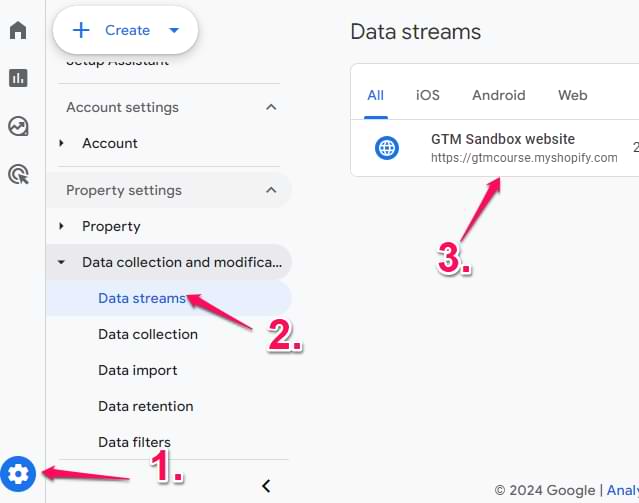Go to Data retention settings
This screenshot has width=639, height=503.
click(146, 406)
